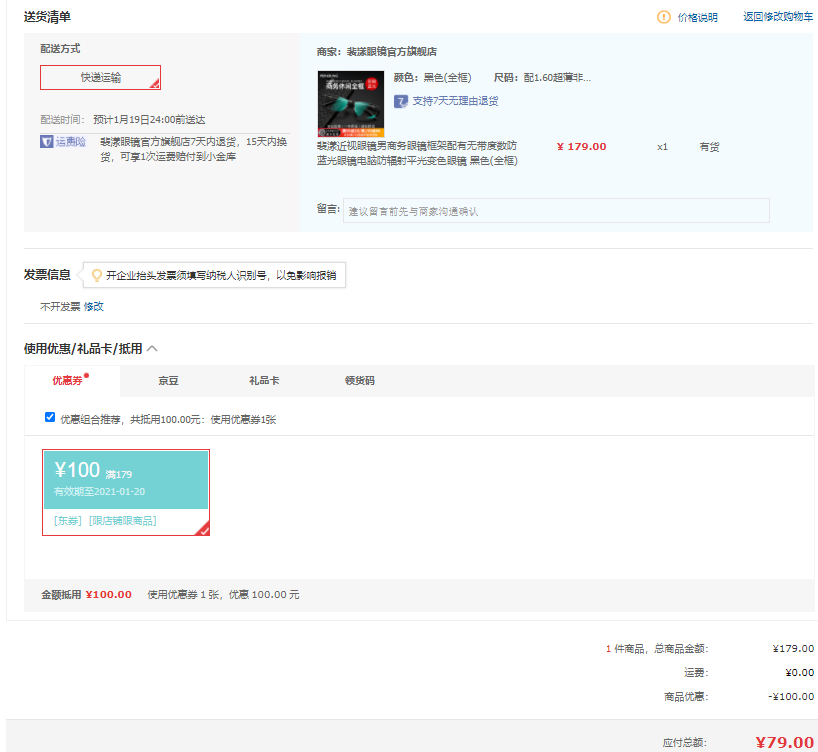Click the orange price explanation warning icon
Image resolution: width=818 pixels, height=752 pixels.
click(664, 17)
